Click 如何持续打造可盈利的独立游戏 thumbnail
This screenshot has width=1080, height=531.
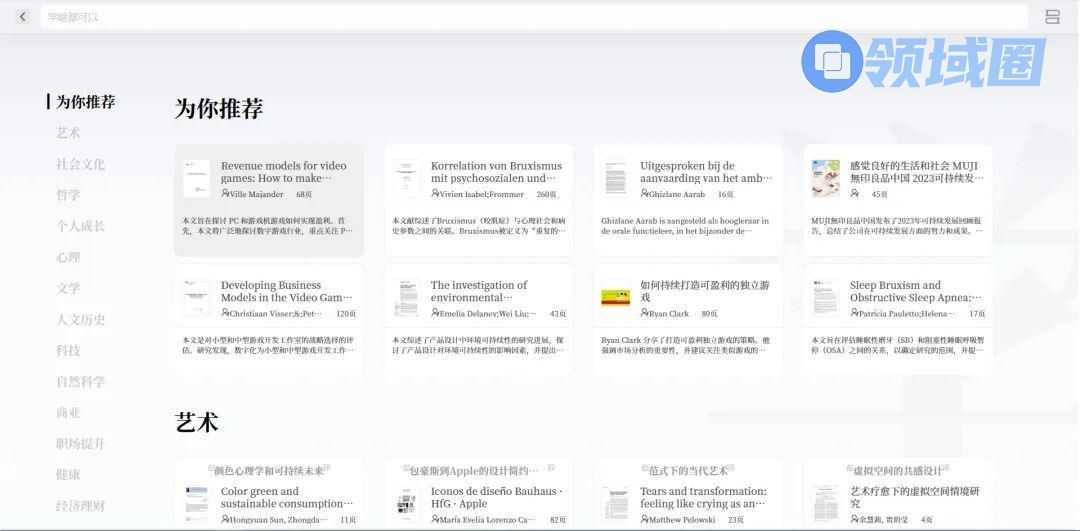[x=615, y=297]
